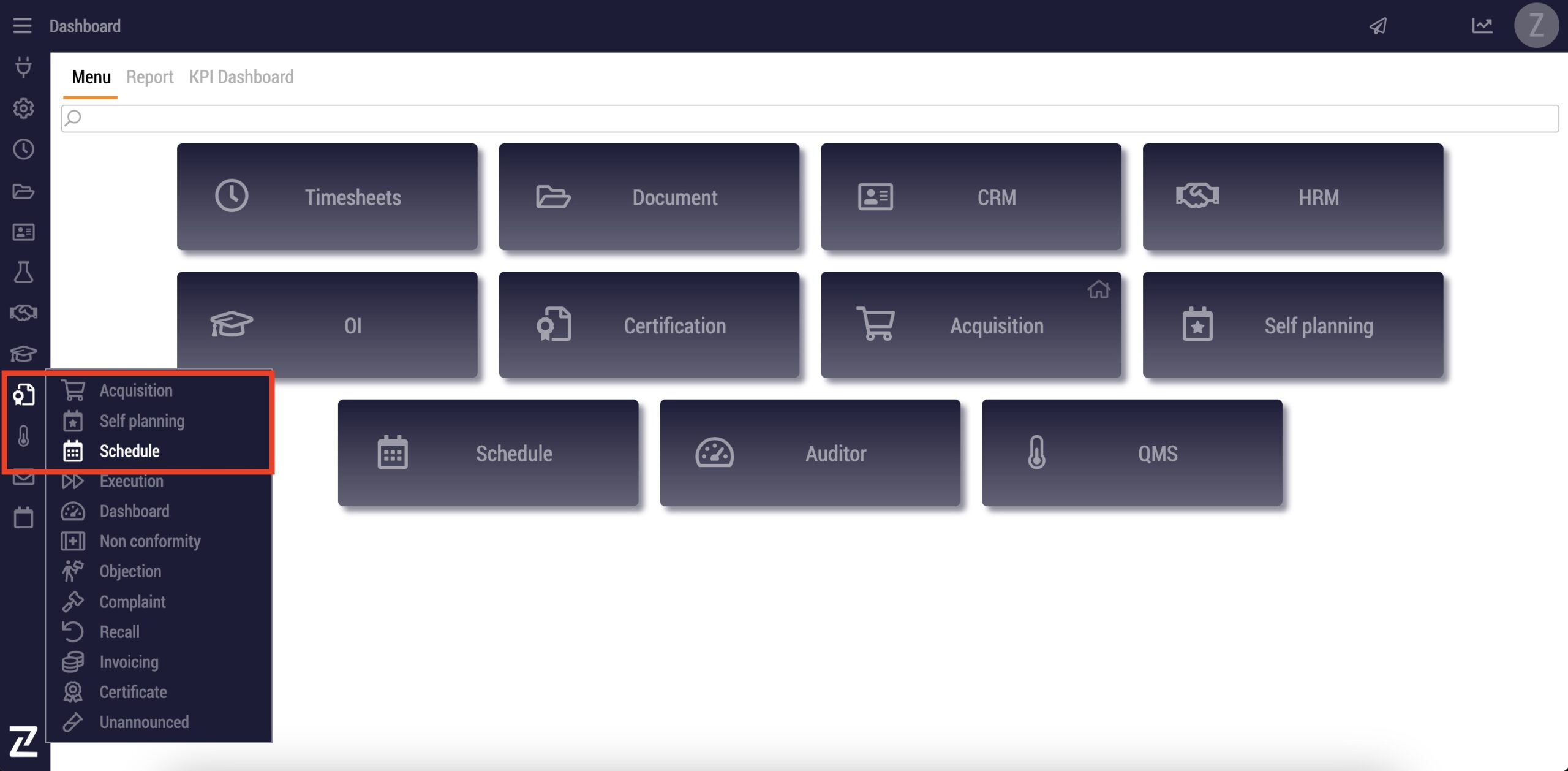Click the thermometer QMS sidebar icon
The image size is (1568, 771).
click(23, 436)
